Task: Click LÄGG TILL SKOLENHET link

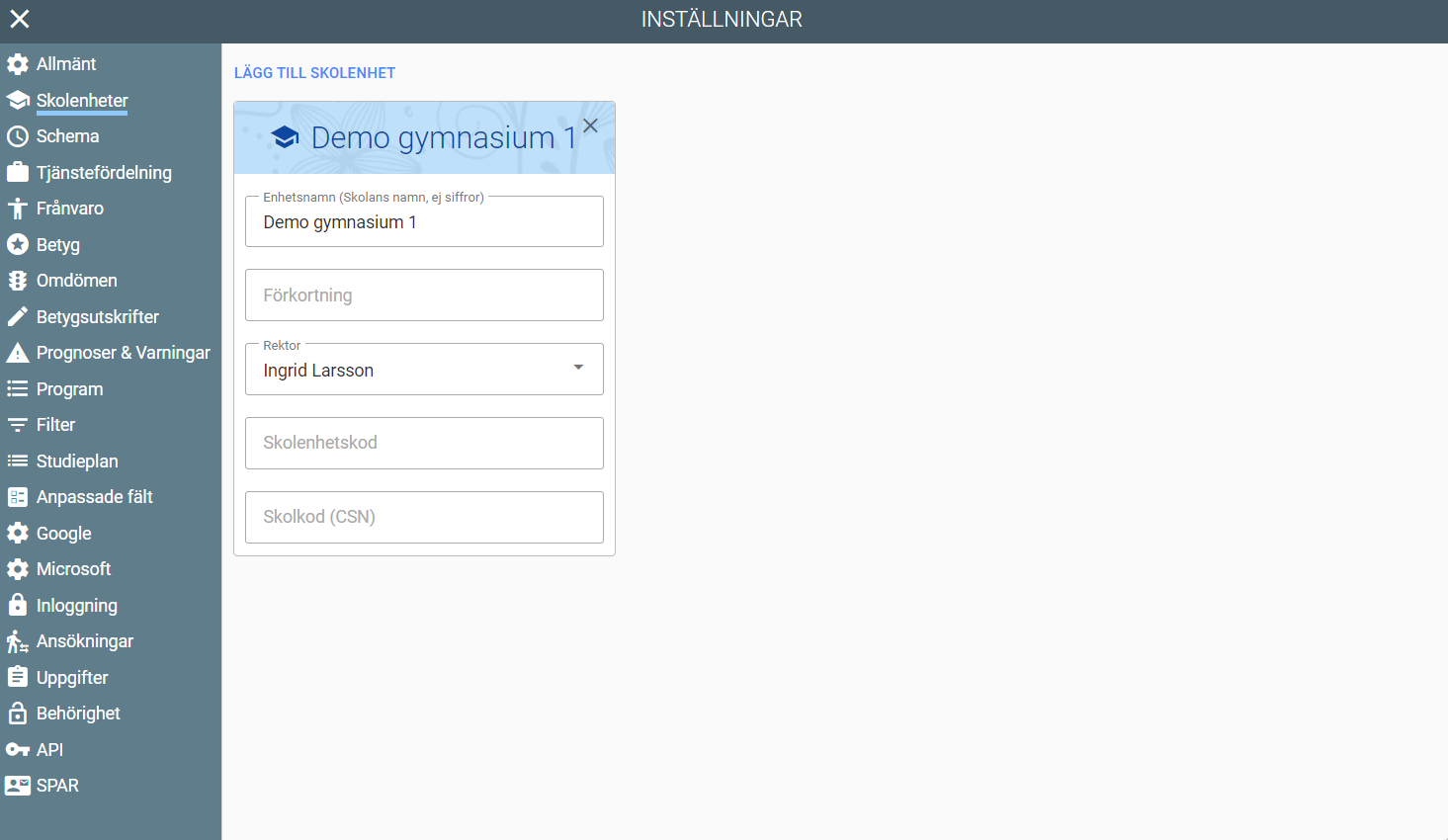Action: tap(314, 73)
